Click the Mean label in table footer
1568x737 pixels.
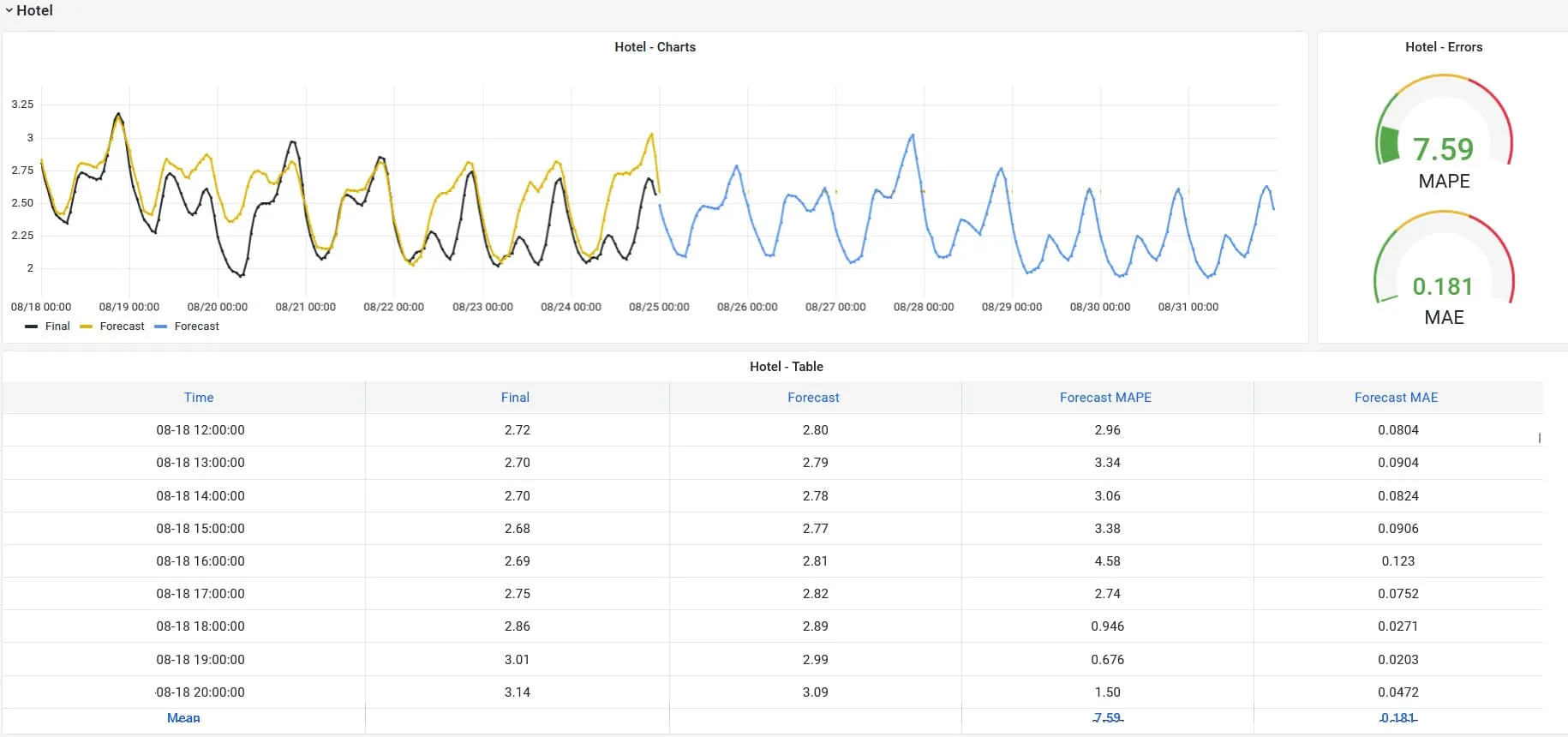tap(183, 718)
